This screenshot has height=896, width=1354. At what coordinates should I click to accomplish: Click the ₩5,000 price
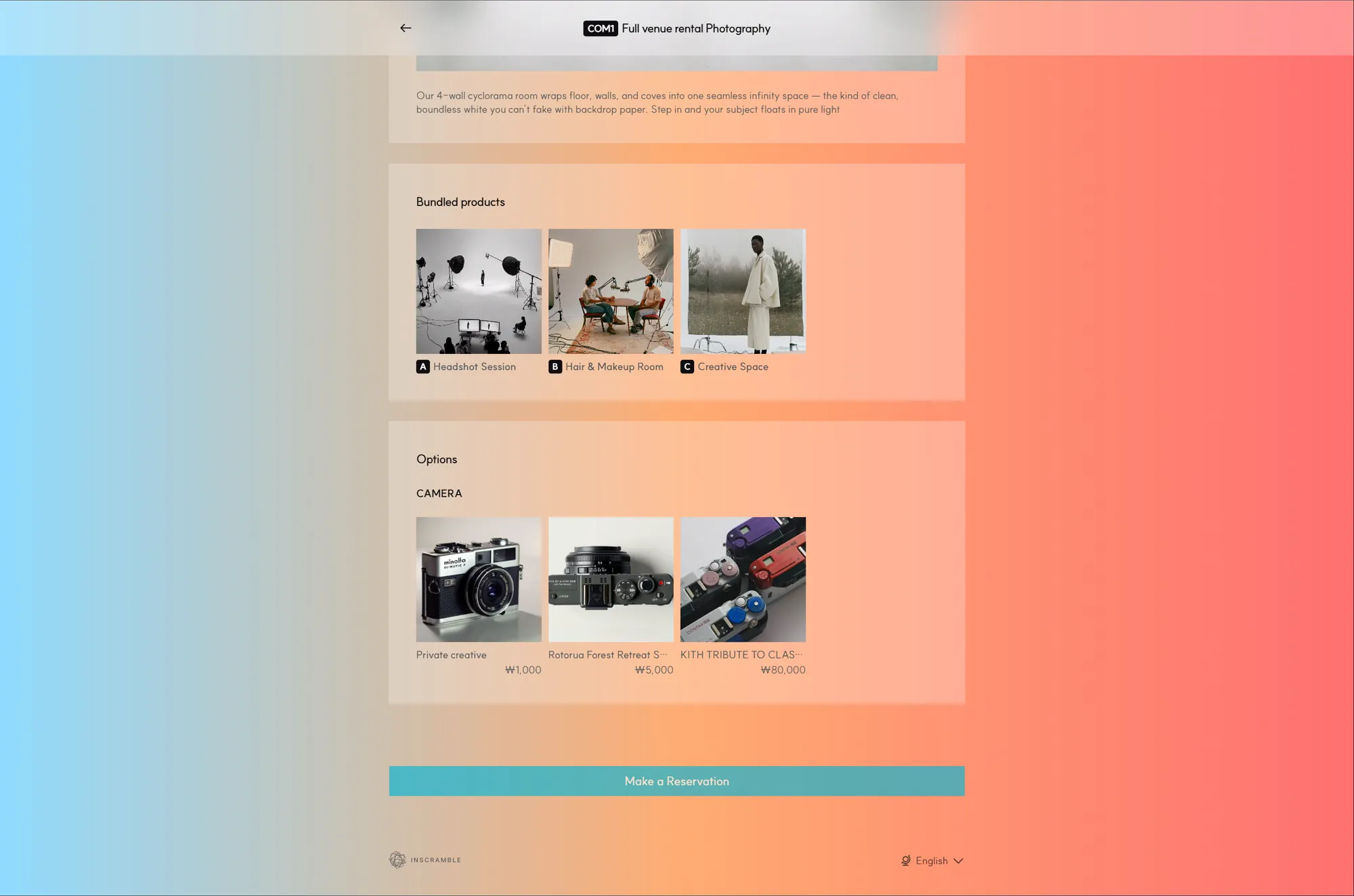(x=654, y=670)
